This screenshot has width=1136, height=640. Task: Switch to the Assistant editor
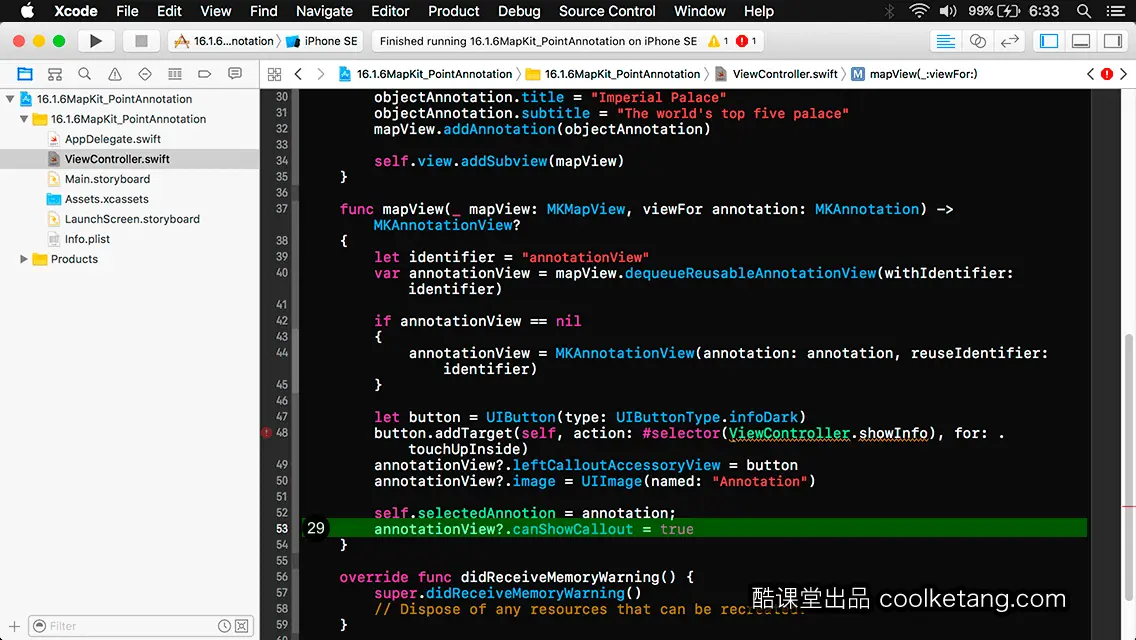pos(977,41)
